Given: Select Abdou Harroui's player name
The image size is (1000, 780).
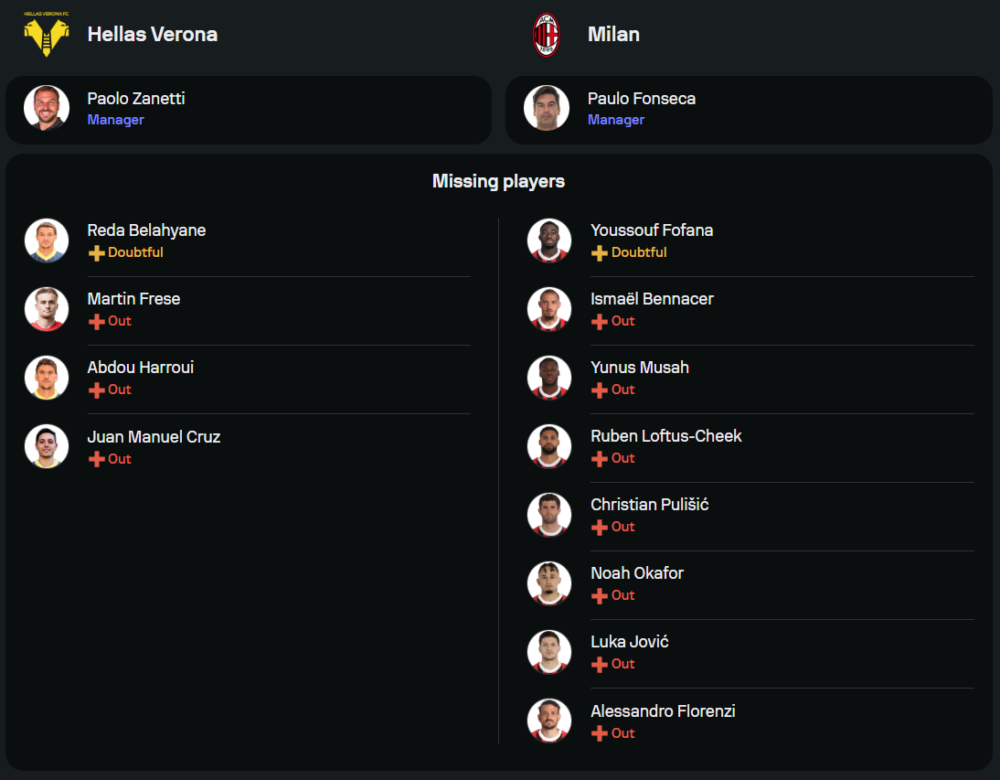Looking at the screenshot, I should [140, 367].
